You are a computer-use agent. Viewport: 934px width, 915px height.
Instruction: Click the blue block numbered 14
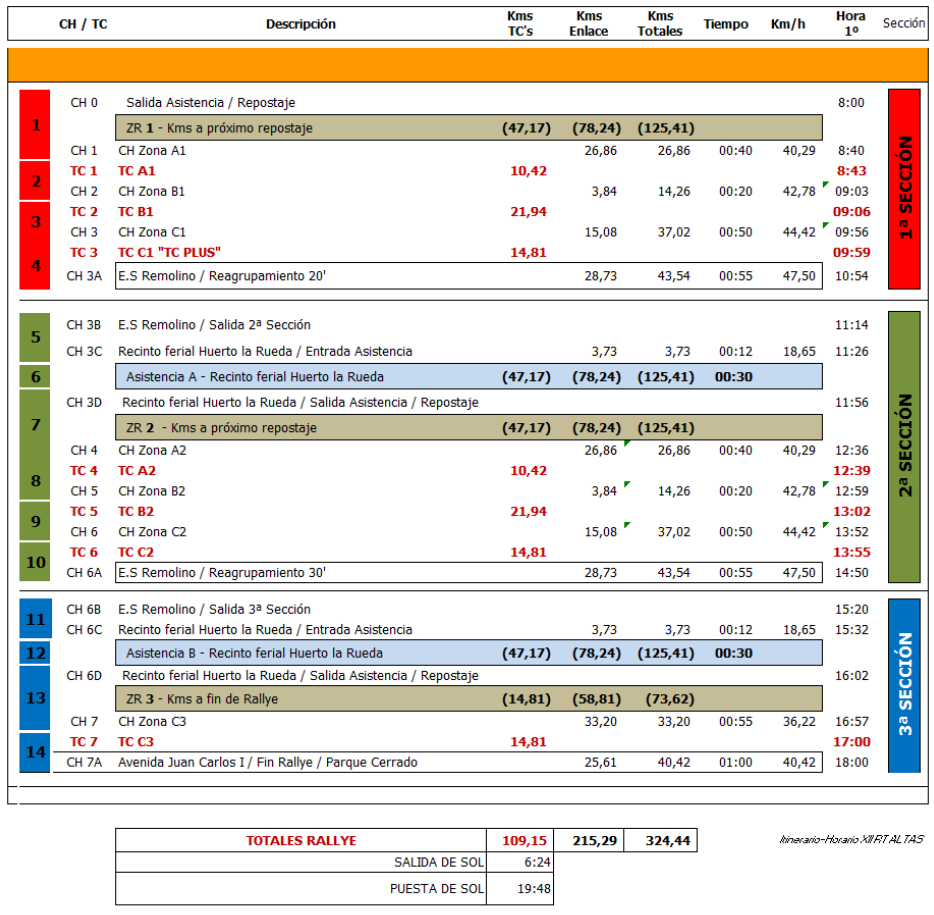point(35,752)
